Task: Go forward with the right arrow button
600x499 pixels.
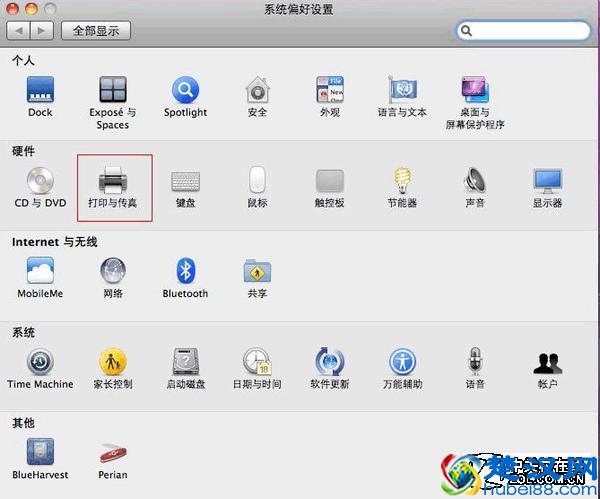Action: [x=42, y=31]
